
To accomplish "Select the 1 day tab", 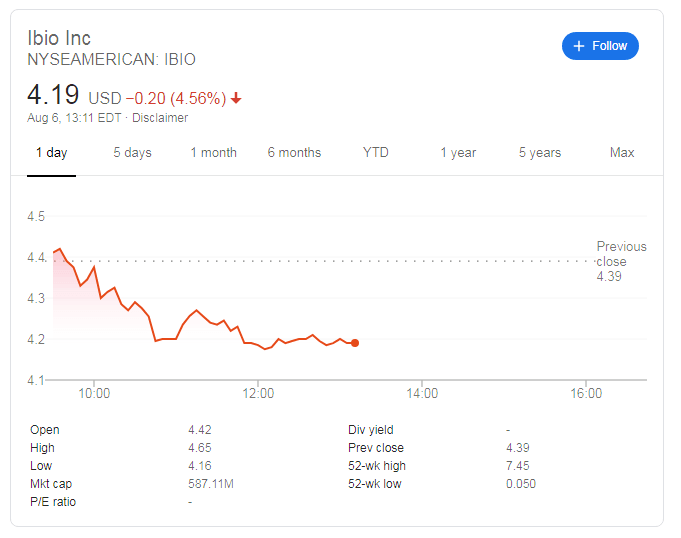I will coord(51,153).
